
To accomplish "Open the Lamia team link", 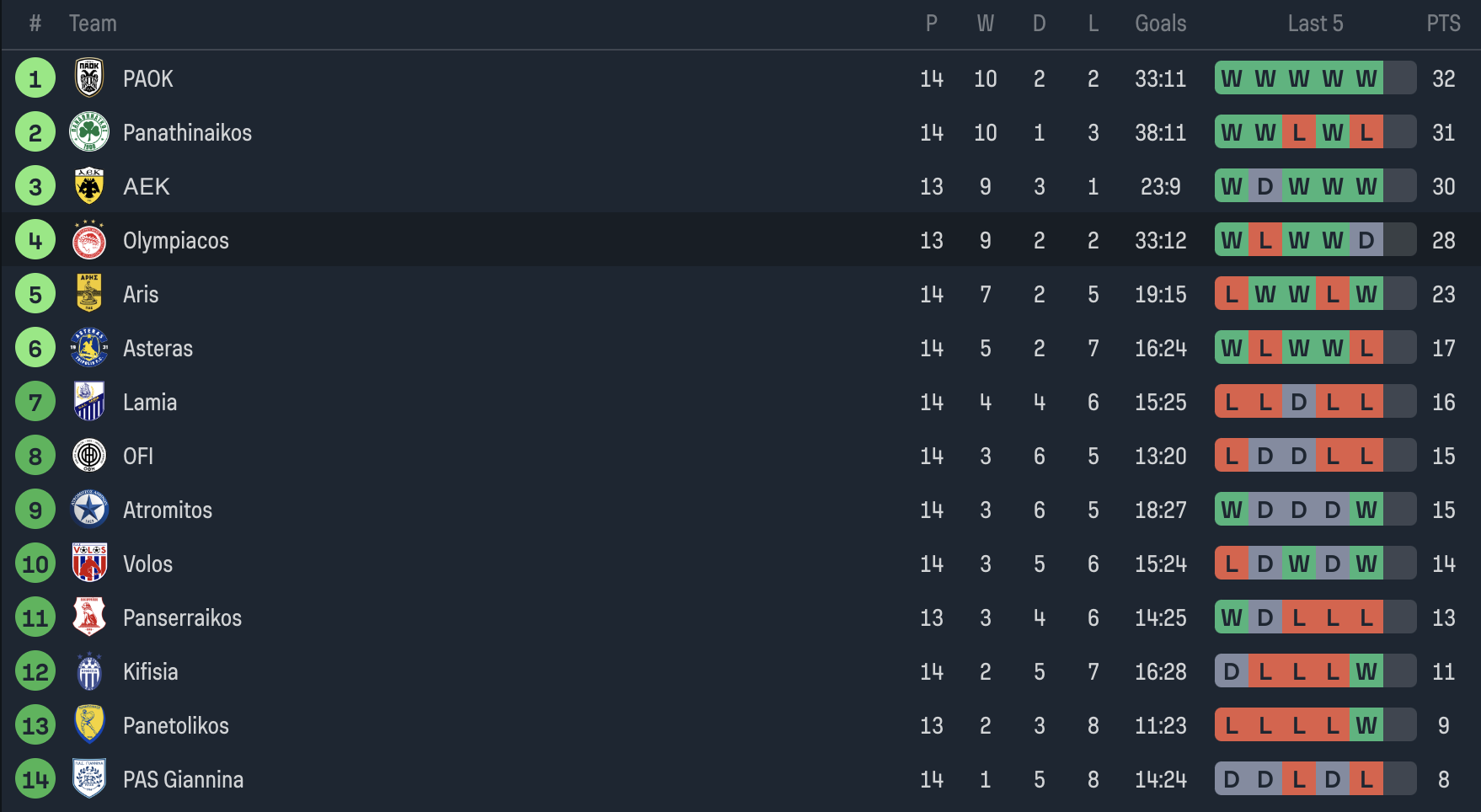I will pos(150,403).
